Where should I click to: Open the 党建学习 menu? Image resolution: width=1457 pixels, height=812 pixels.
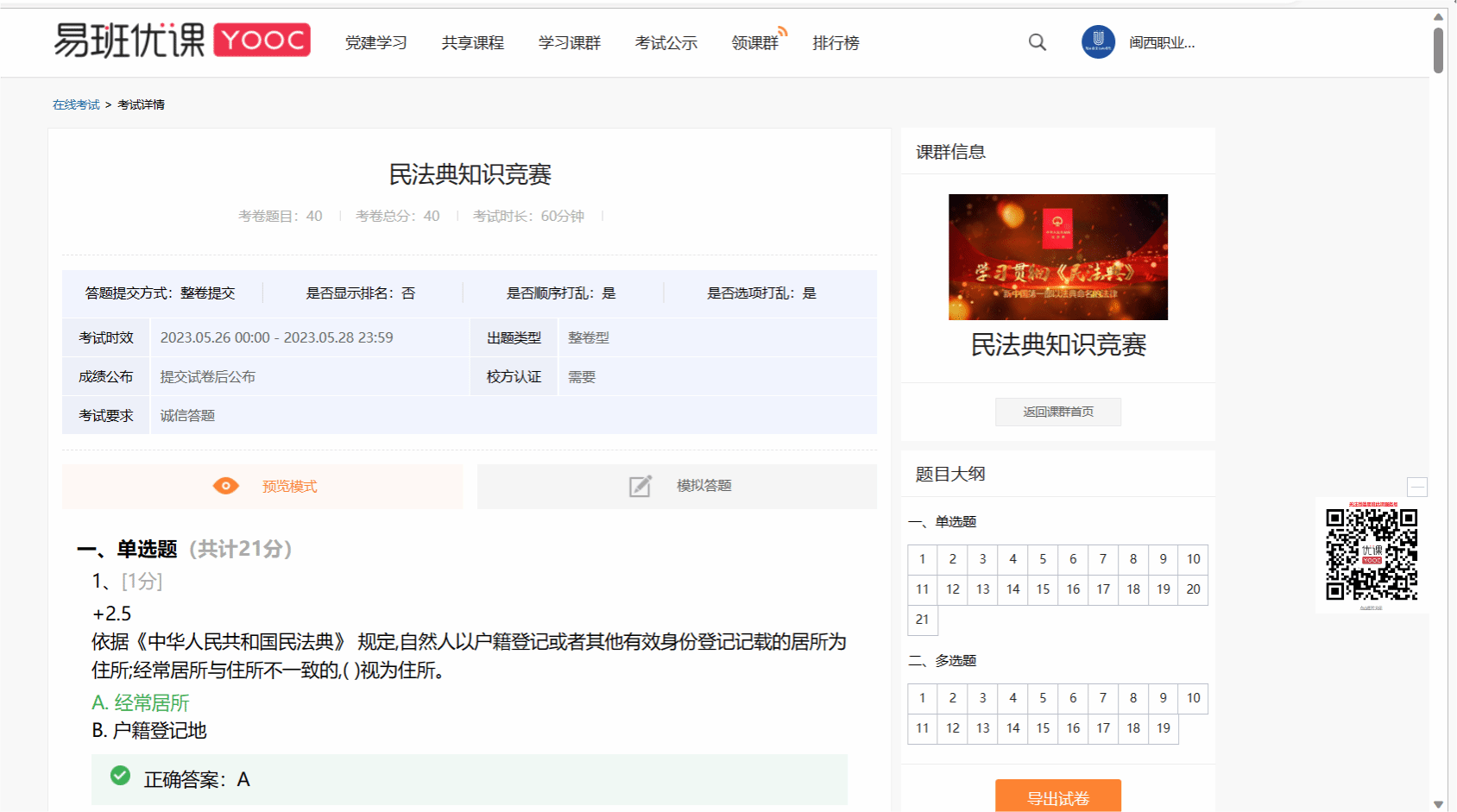375,43
